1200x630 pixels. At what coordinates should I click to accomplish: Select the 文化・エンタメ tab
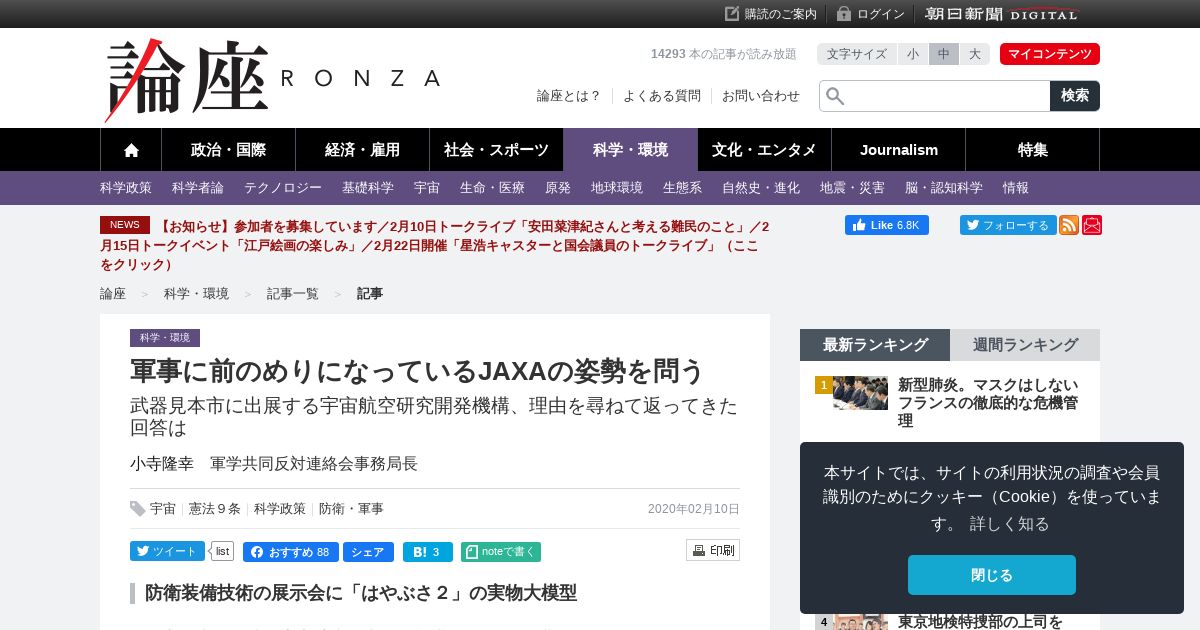point(764,150)
